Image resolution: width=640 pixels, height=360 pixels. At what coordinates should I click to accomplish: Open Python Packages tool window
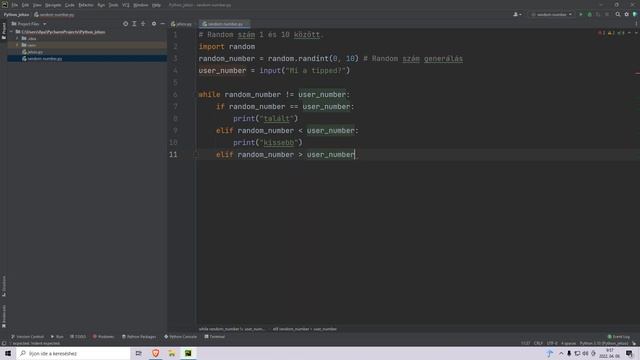(x=139, y=337)
